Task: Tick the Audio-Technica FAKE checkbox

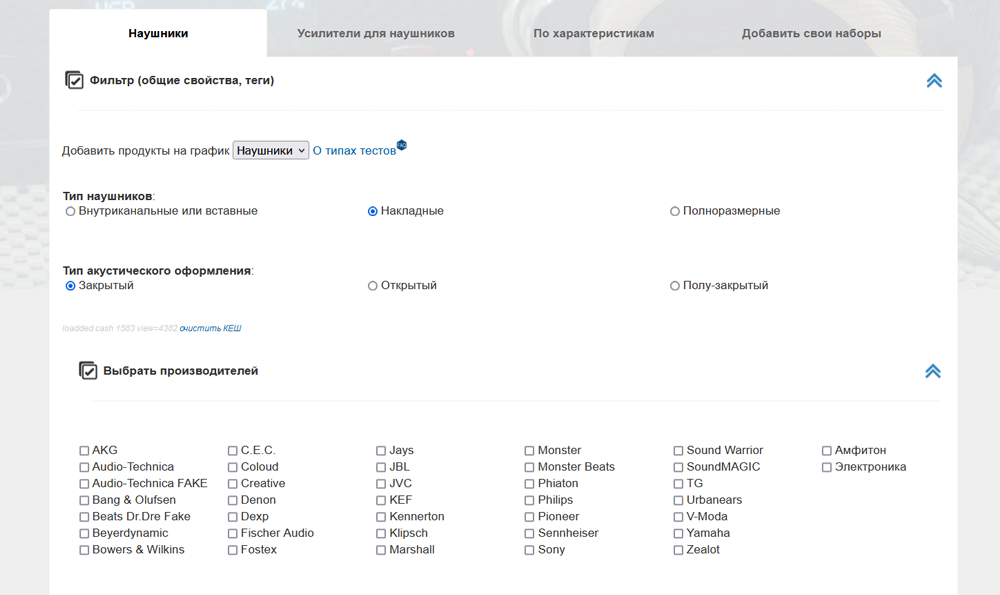Action: pos(84,484)
